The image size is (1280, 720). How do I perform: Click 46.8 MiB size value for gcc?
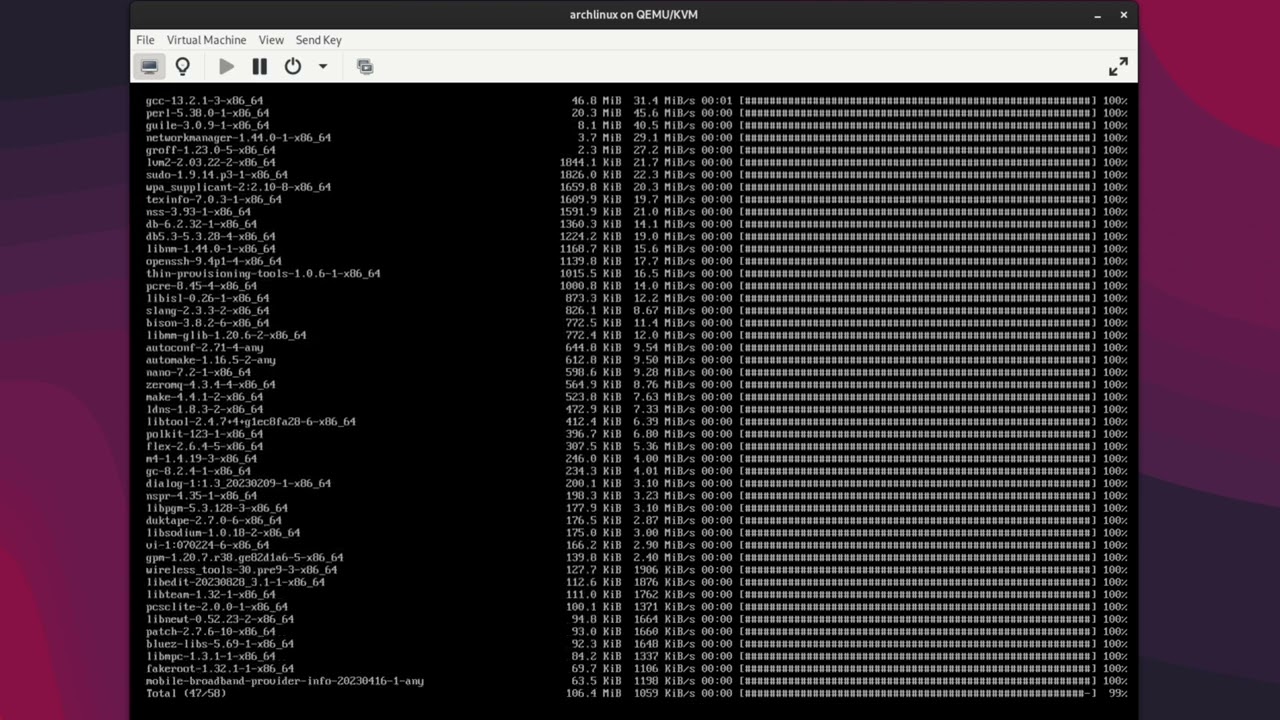tap(597, 101)
